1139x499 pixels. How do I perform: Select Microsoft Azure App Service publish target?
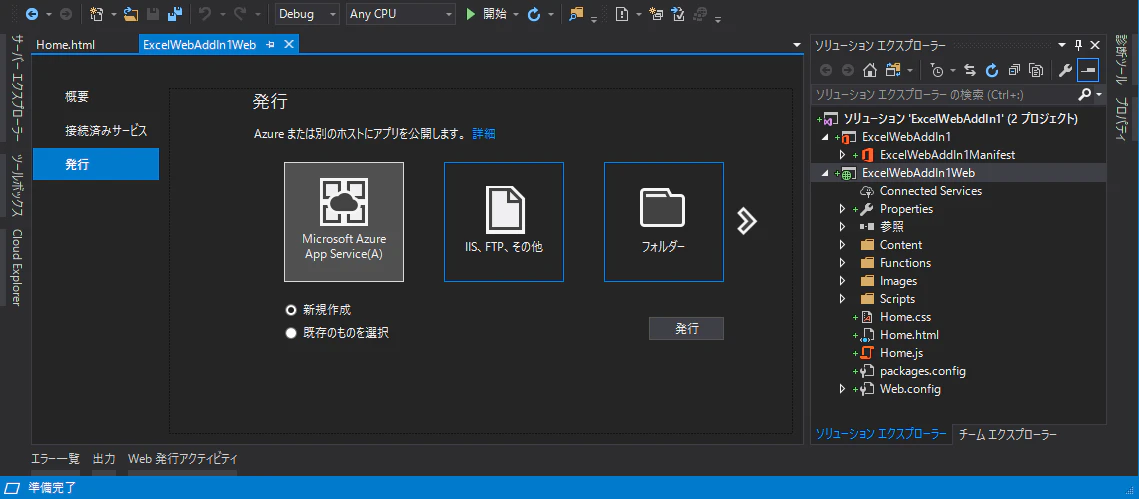[x=344, y=222]
